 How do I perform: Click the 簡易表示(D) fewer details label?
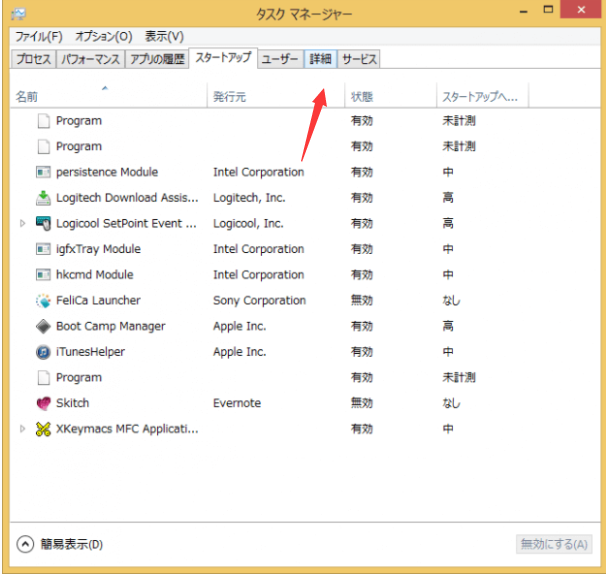pos(71,544)
